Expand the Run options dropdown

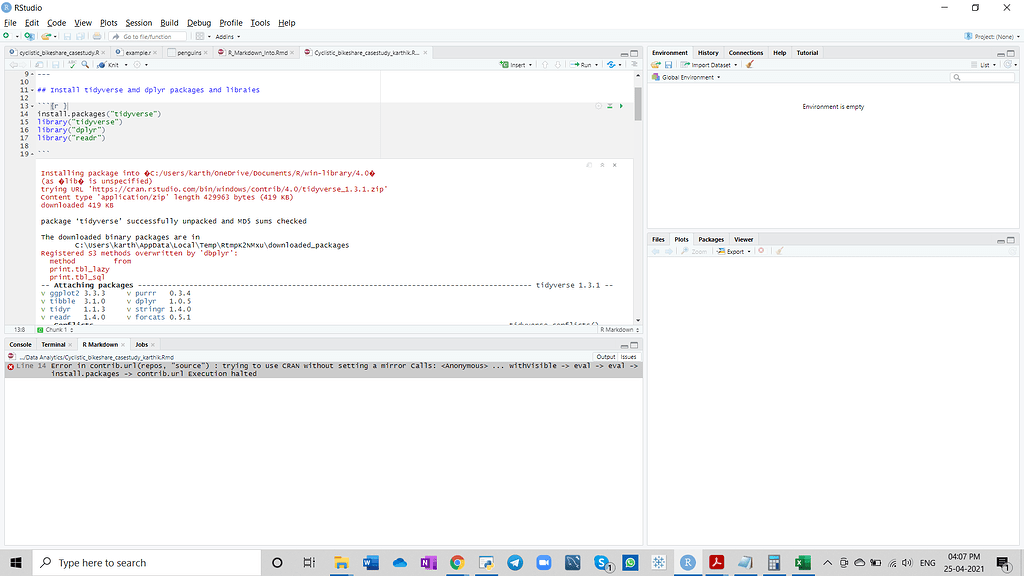pos(597,65)
